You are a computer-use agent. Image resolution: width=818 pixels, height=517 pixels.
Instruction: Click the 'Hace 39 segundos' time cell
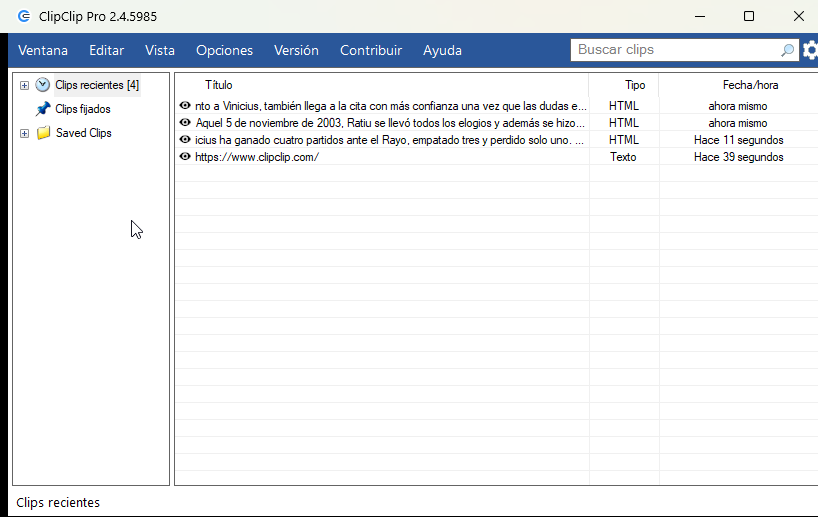click(738, 157)
